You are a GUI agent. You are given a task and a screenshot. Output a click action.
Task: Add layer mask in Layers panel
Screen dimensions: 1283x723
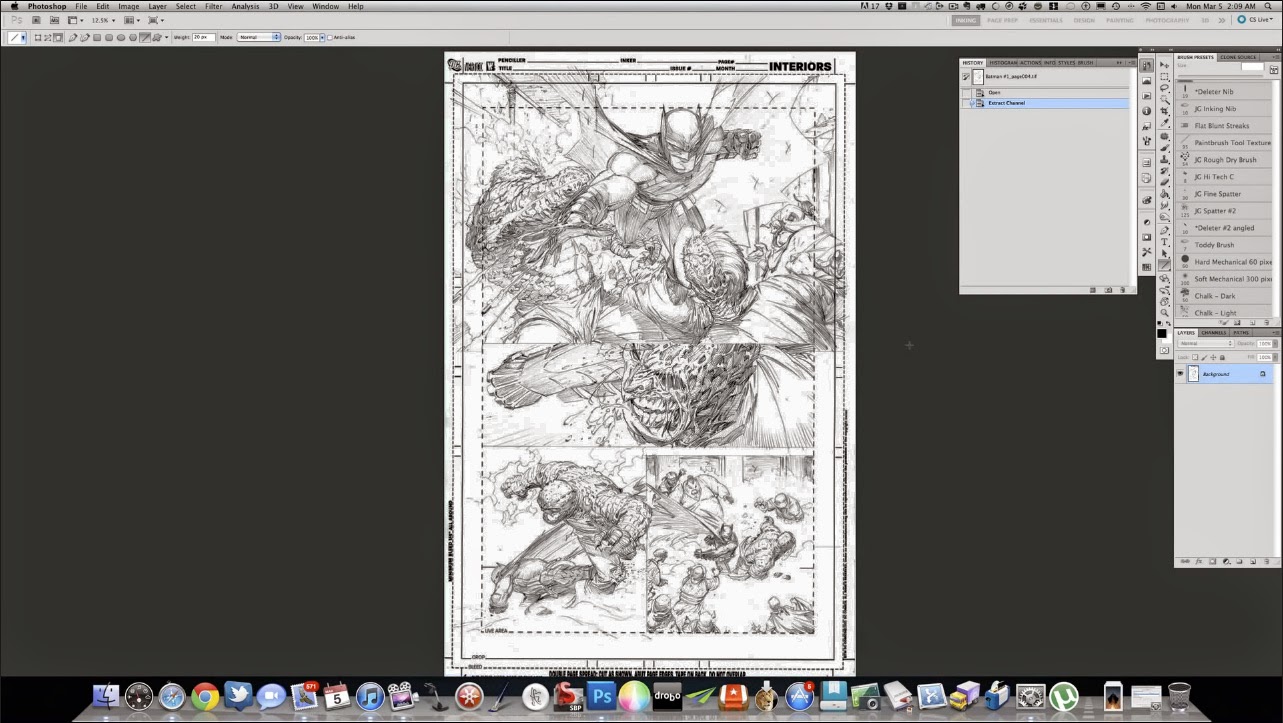(x=1212, y=561)
